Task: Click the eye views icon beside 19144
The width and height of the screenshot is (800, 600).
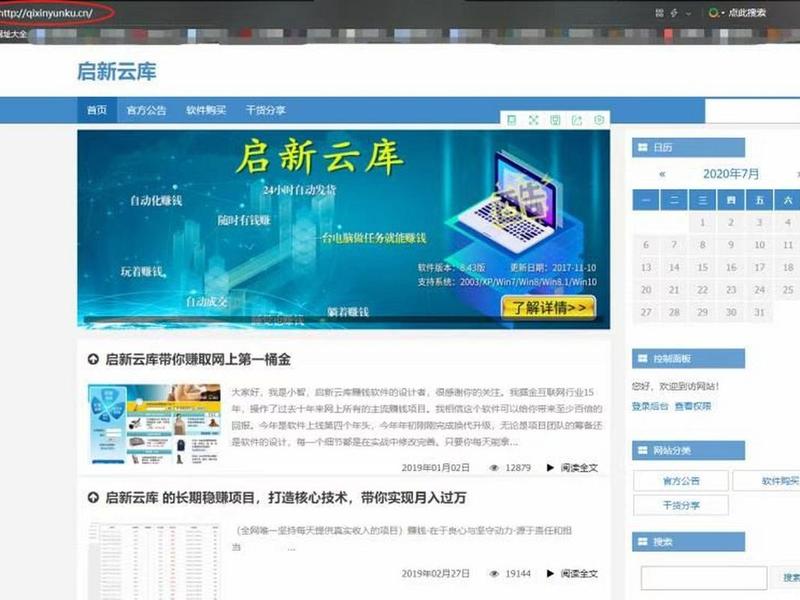Action: click(494, 573)
